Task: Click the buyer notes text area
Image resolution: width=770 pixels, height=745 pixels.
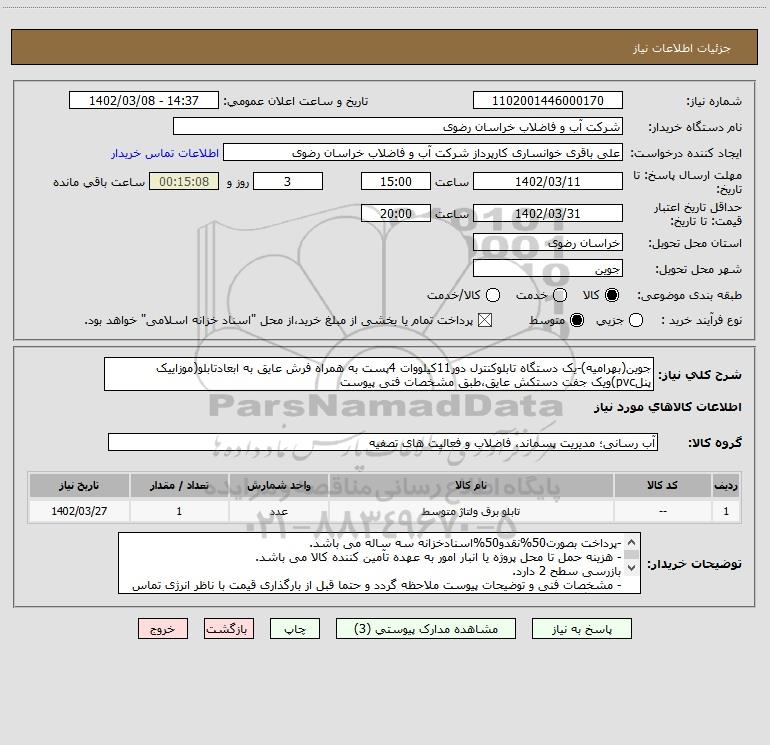Action: [x=379, y=563]
